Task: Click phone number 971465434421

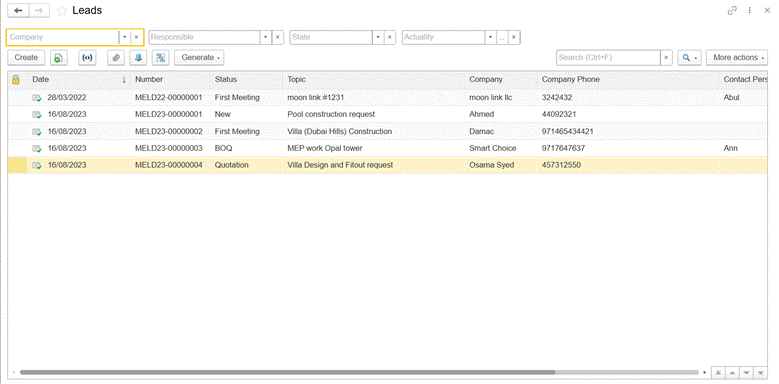Action: click(x=567, y=132)
